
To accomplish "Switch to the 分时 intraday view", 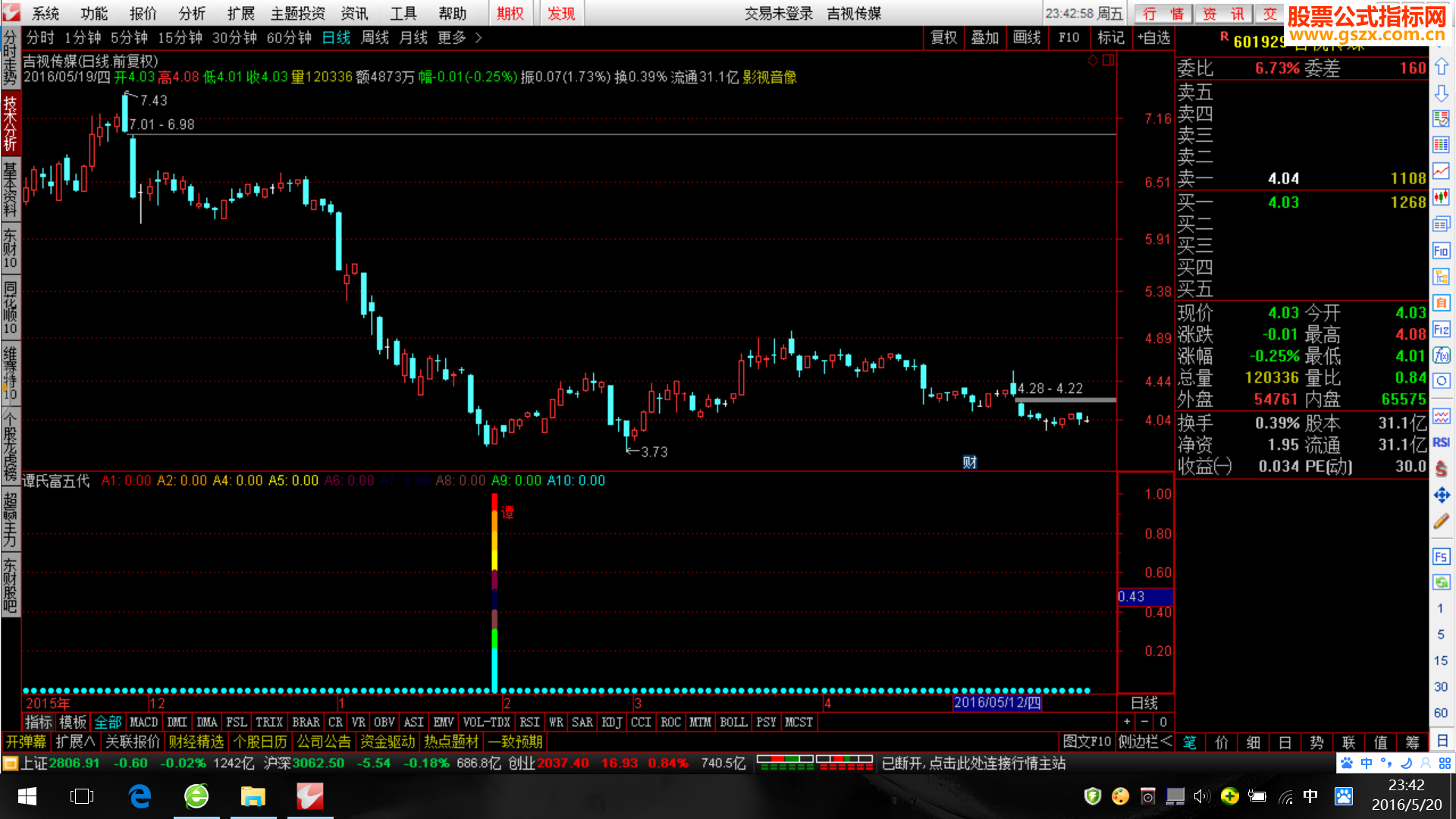I will 40,38.
